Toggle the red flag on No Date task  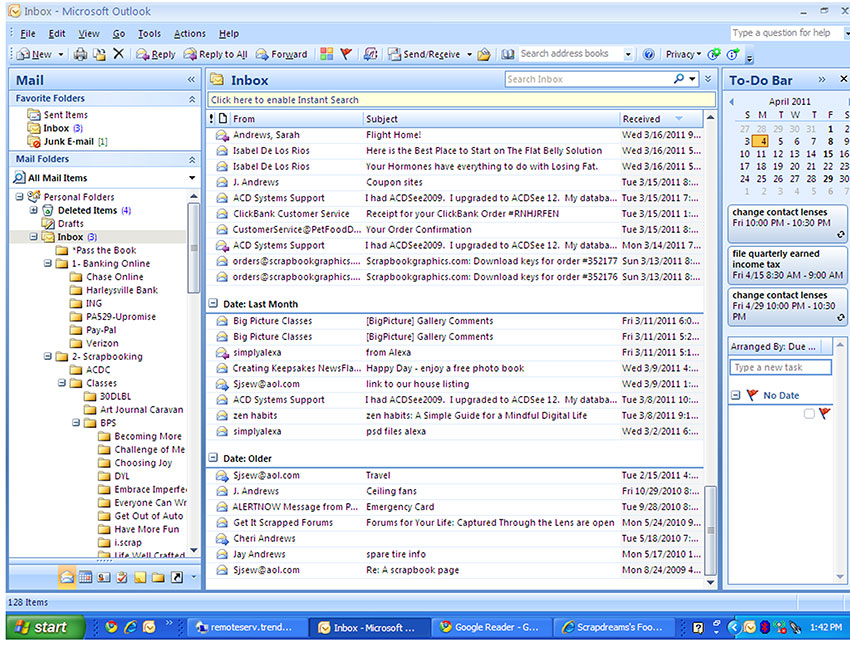825,414
